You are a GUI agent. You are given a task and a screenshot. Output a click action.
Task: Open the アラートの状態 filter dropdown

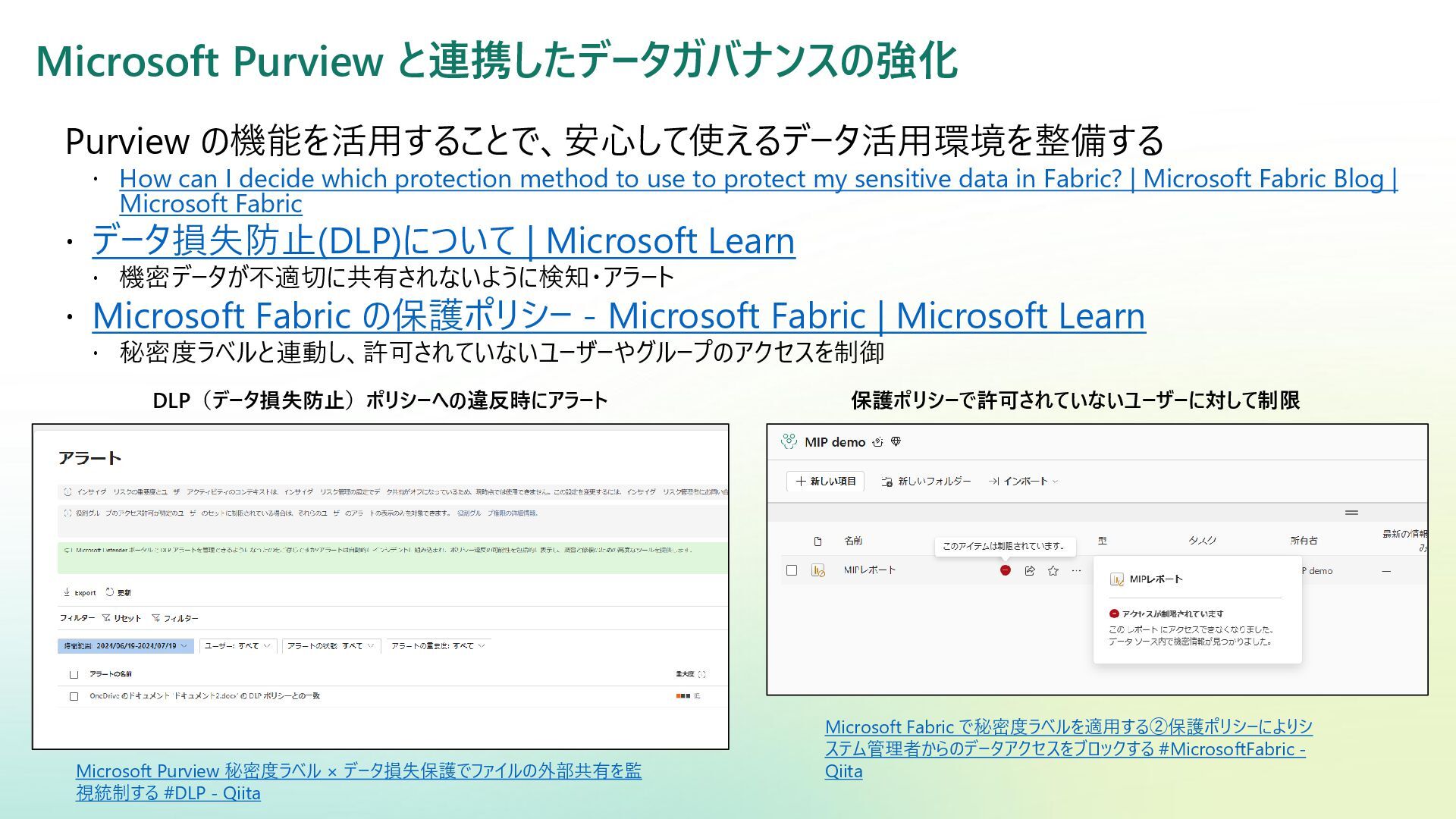click(331, 646)
